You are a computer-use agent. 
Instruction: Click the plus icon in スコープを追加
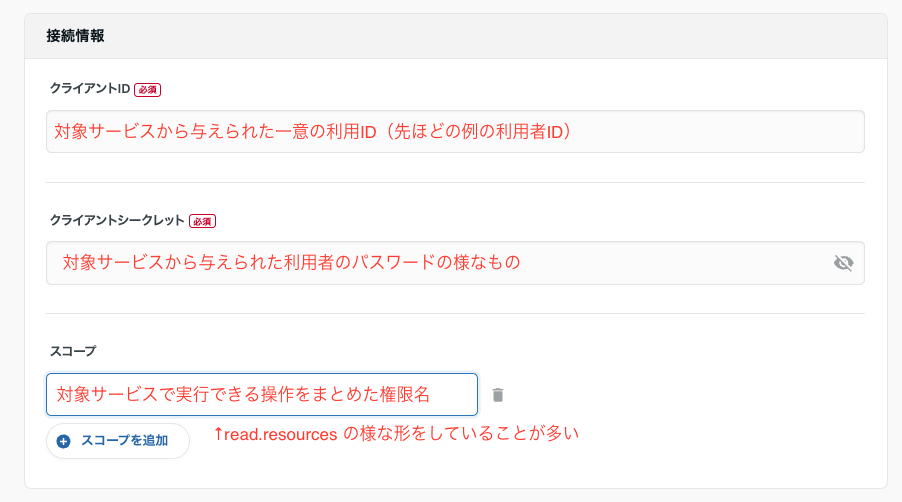point(64,441)
